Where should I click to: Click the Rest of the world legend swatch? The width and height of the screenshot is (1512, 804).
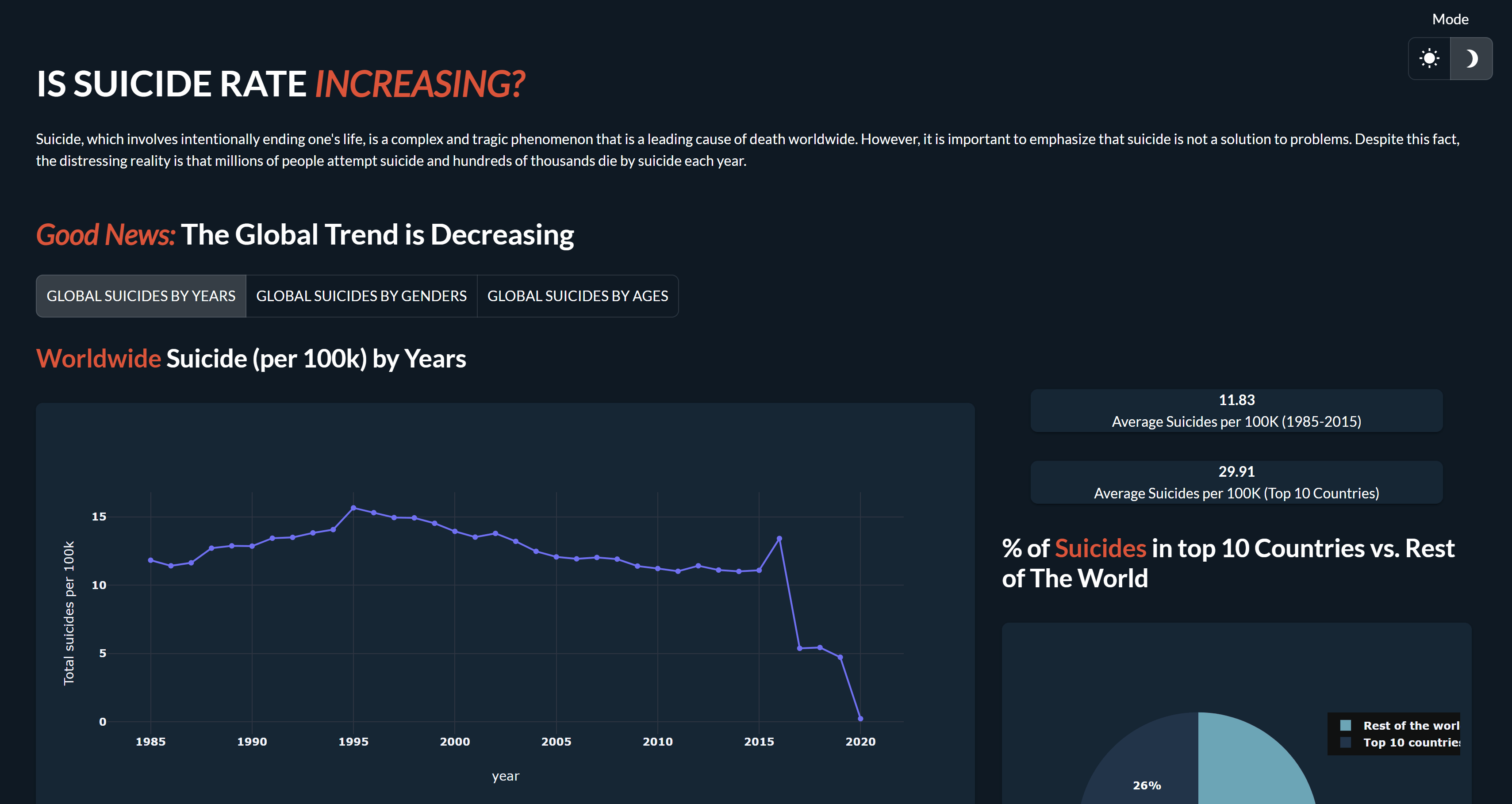1345,725
